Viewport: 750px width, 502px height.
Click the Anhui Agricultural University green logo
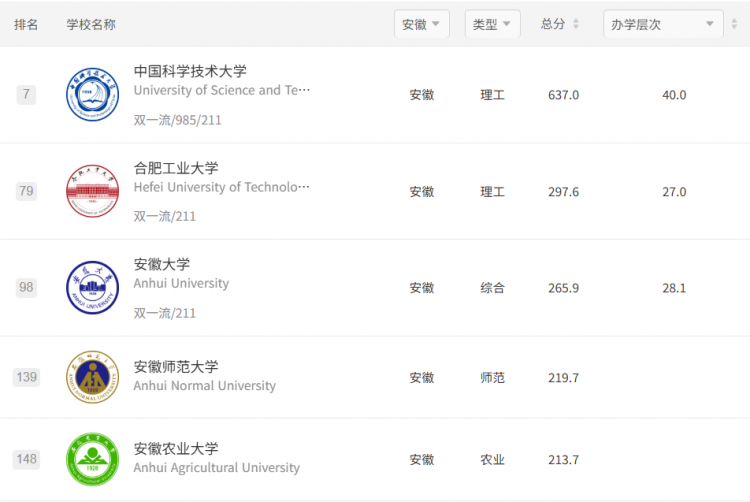tap(92, 459)
